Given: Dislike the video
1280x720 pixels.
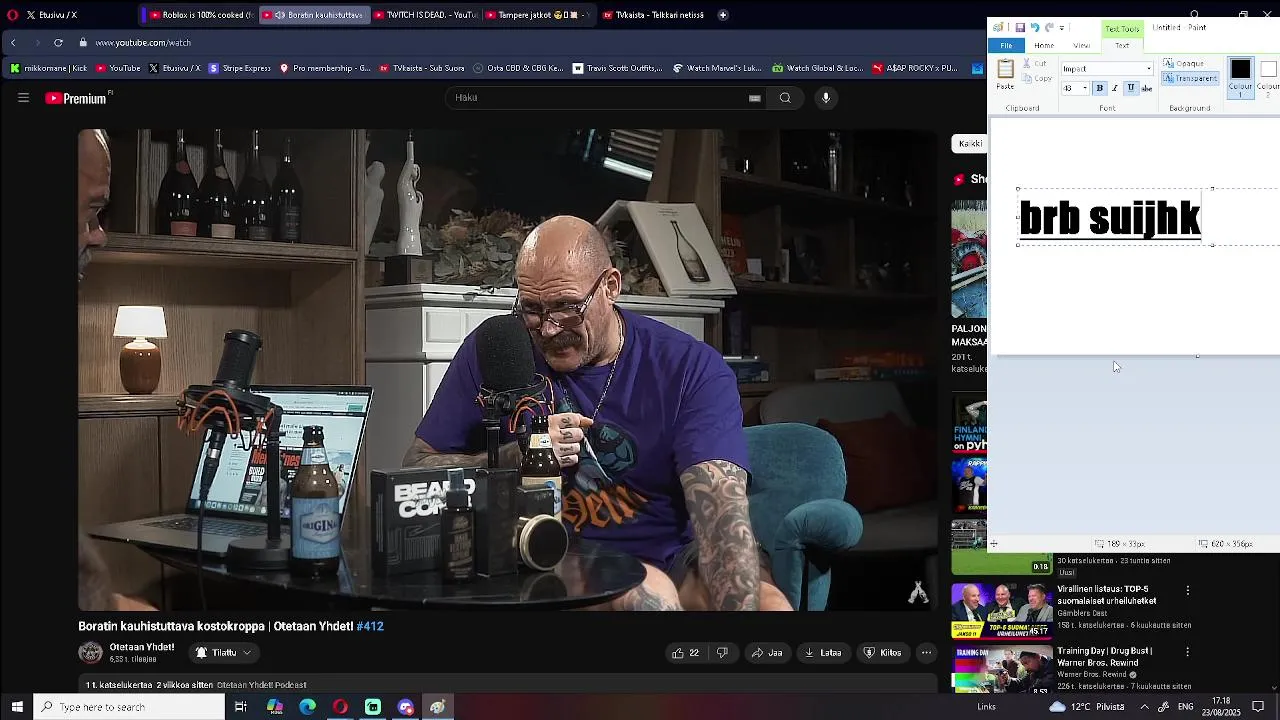Looking at the screenshot, I should [722, 653].
